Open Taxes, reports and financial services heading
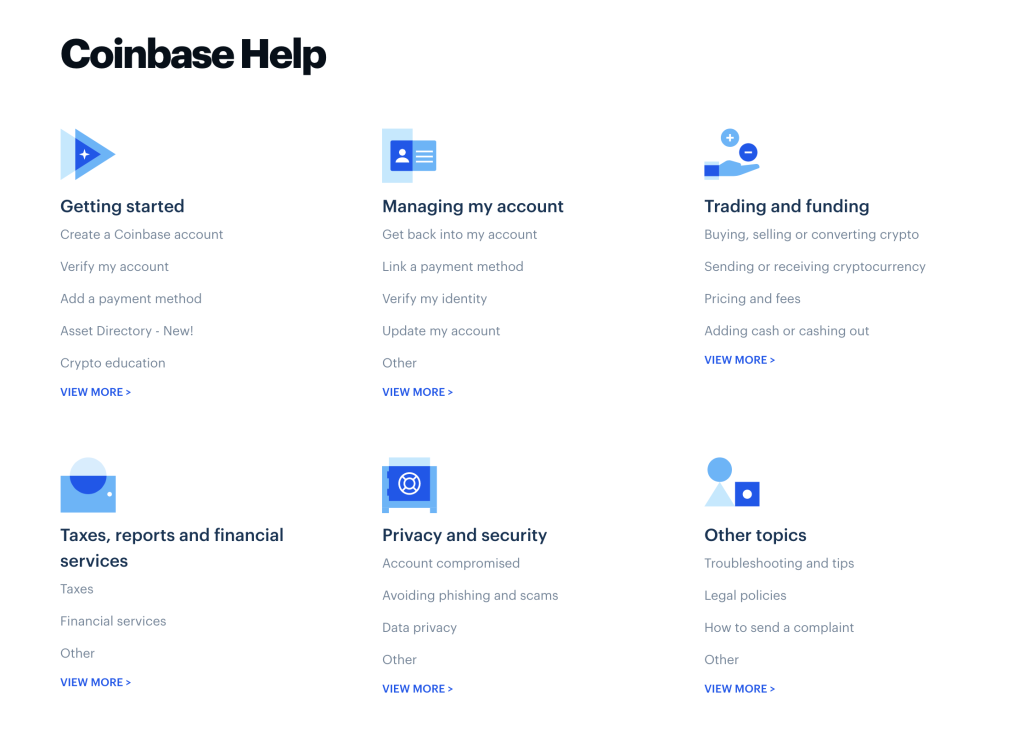The width and height of the screenshot is (1024, 733). [x=172, y=548]
